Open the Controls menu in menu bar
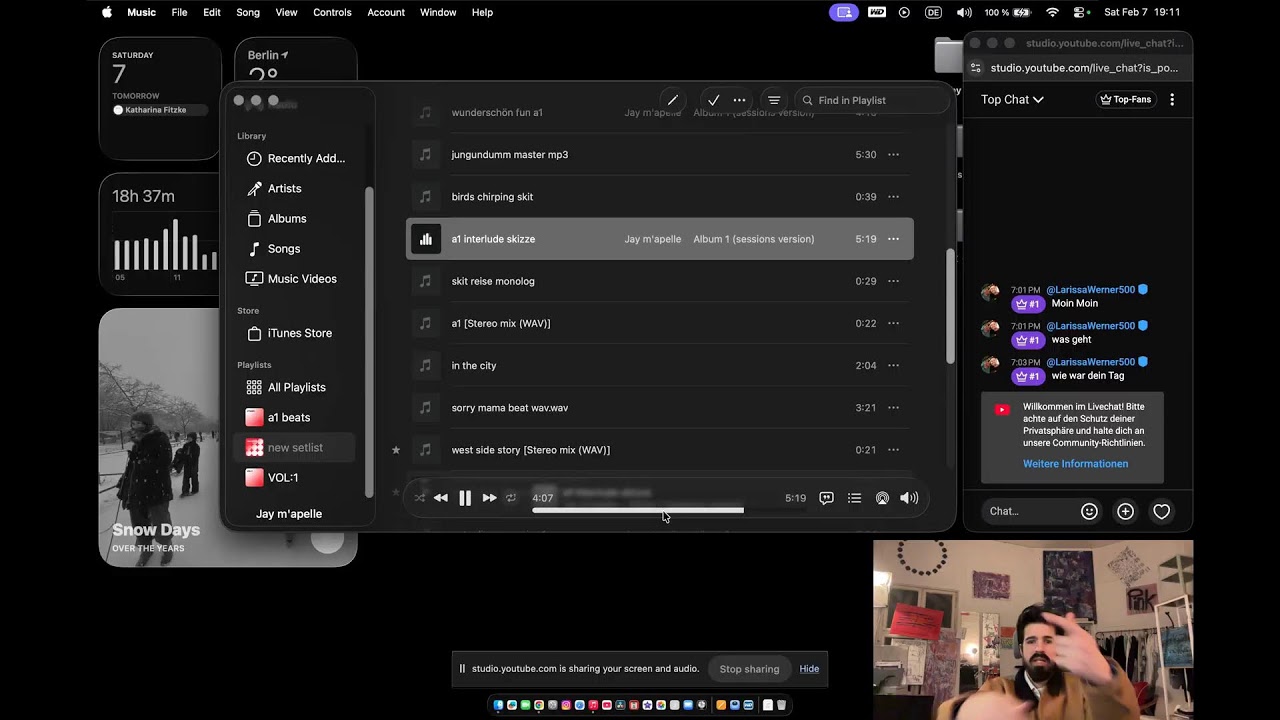Screen dimensions: 1280x720 click(332, 12)
